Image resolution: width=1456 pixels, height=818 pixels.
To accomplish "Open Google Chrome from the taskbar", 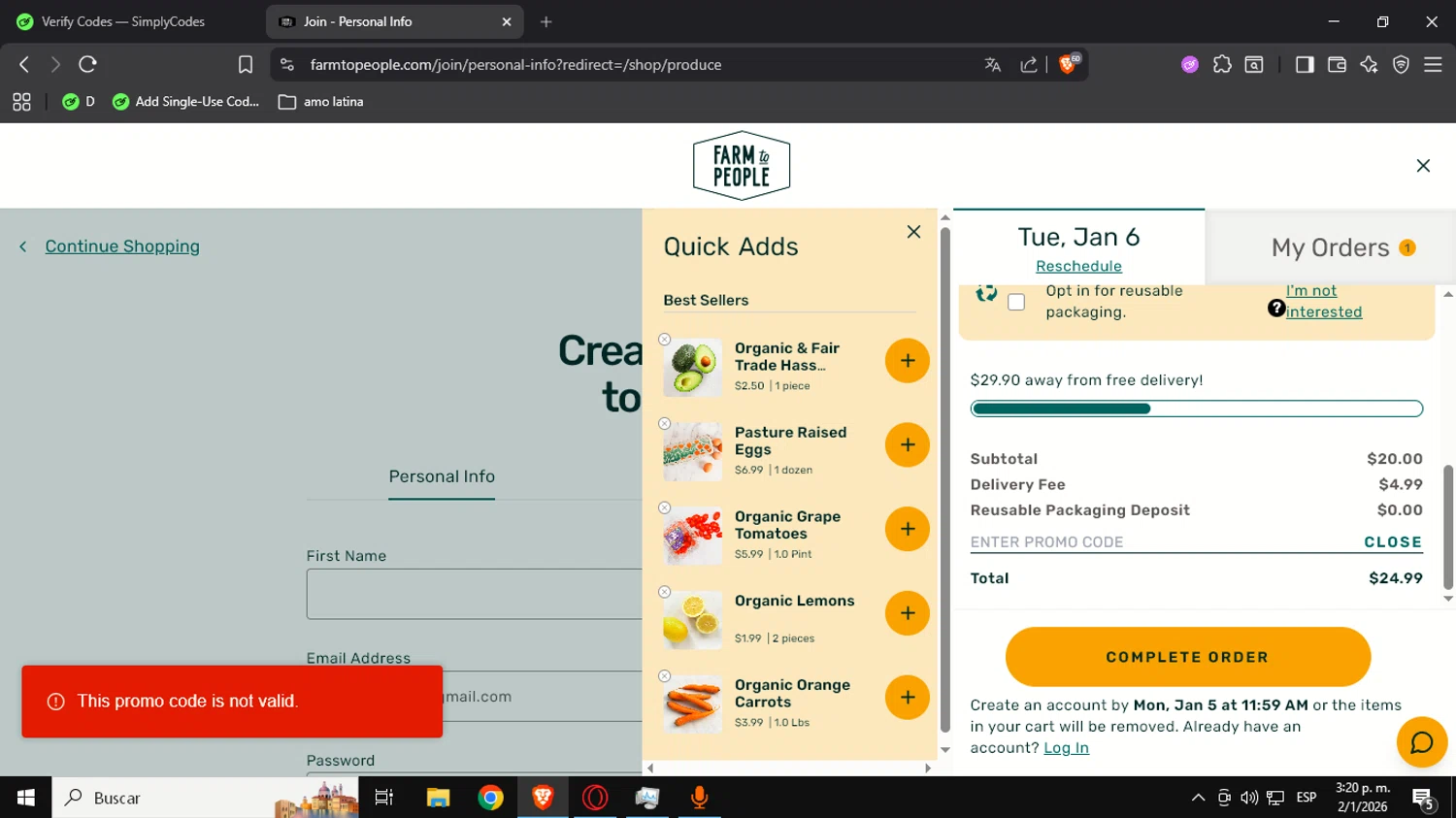I will [x=490, y=798].
